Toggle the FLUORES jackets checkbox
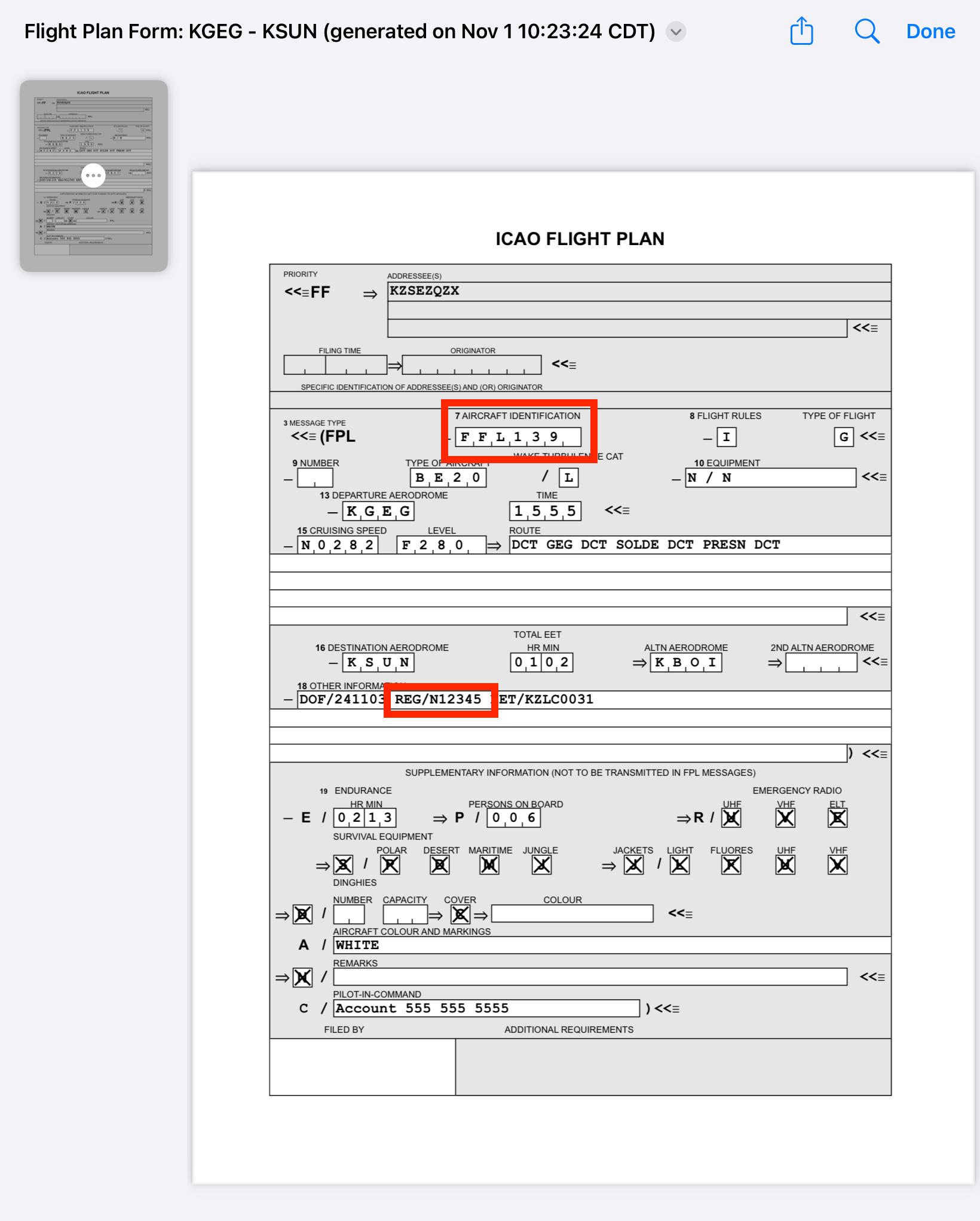The height and width of the screenshot is (1221, 980). (731, 865)
